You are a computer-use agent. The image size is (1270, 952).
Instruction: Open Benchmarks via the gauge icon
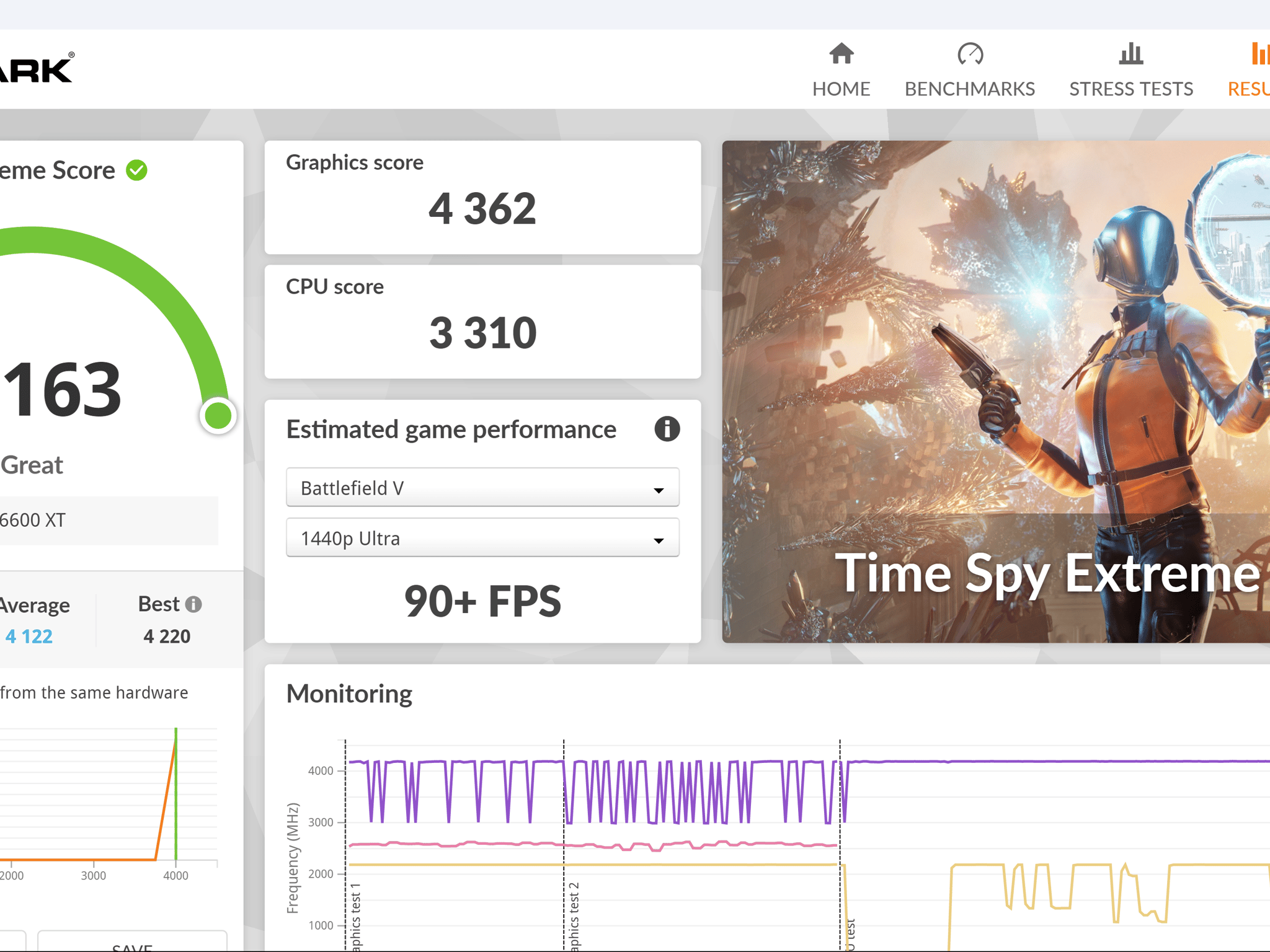click(x=970, y=53)
